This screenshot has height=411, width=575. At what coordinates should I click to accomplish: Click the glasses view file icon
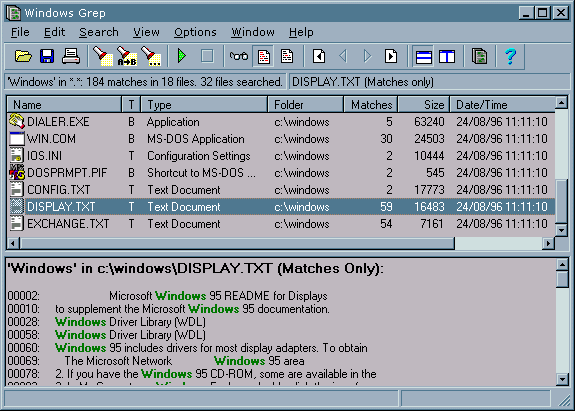point(239,56)
